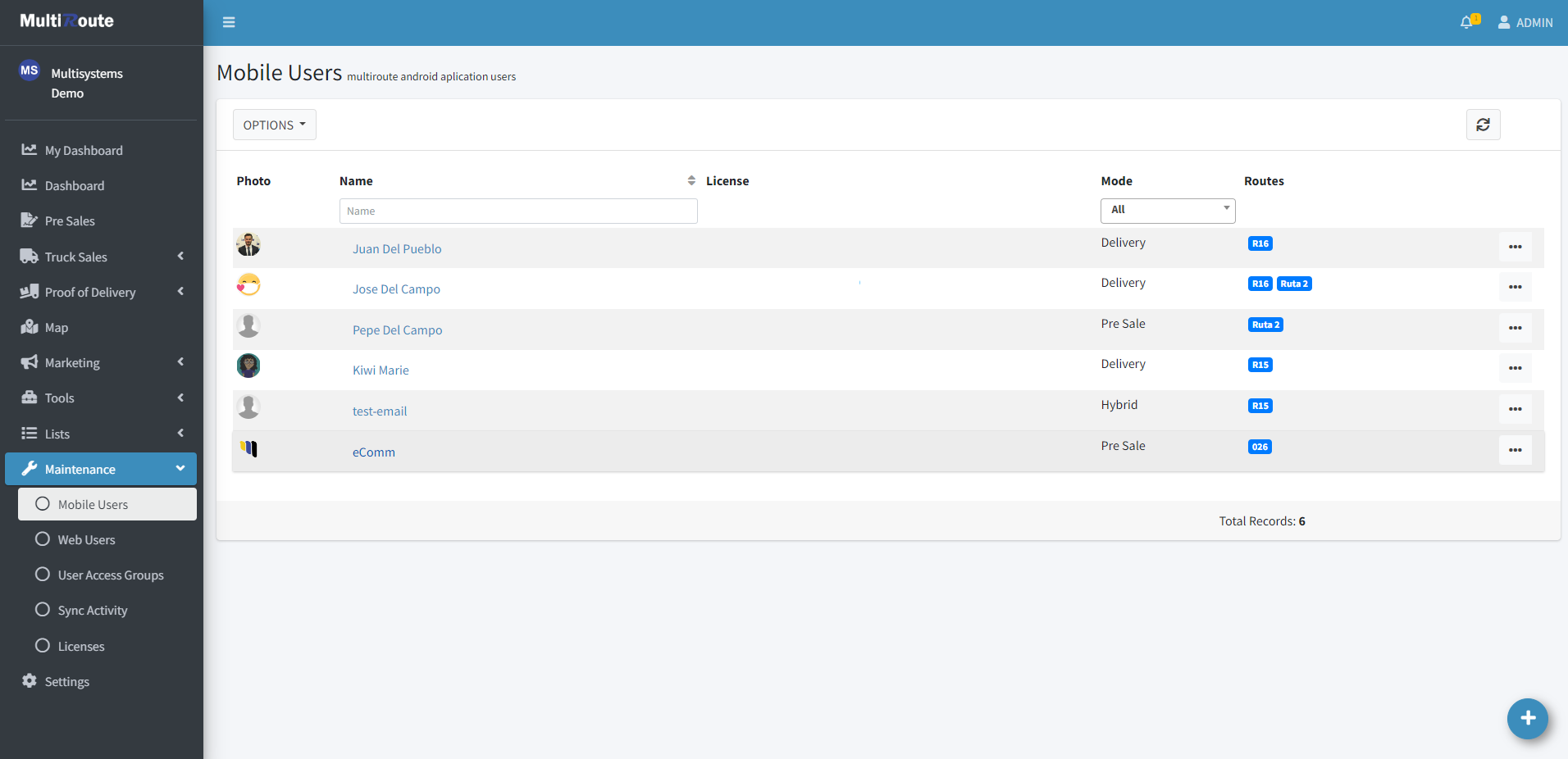Select Web Users radio option
1568x759 pixels.
pos(42,539)
